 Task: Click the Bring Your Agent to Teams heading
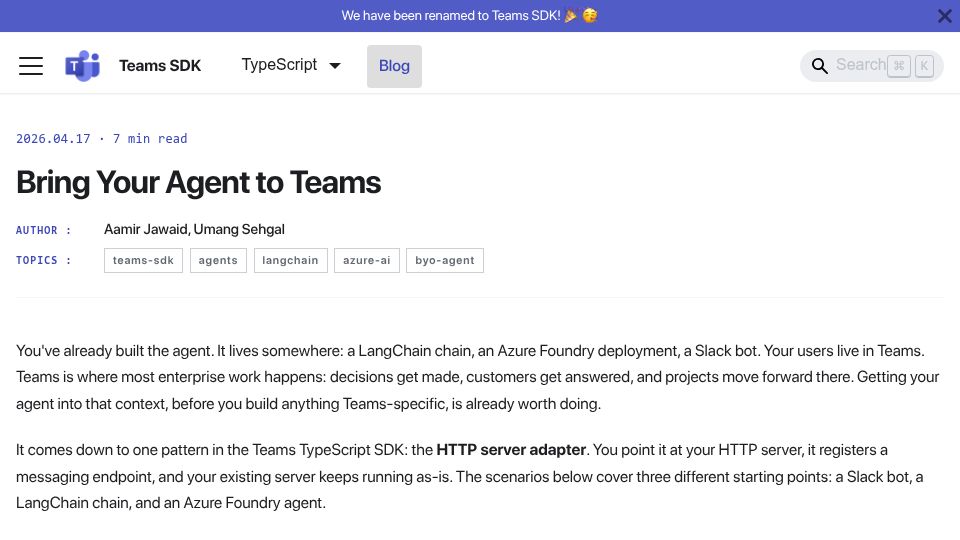[198, 182]
